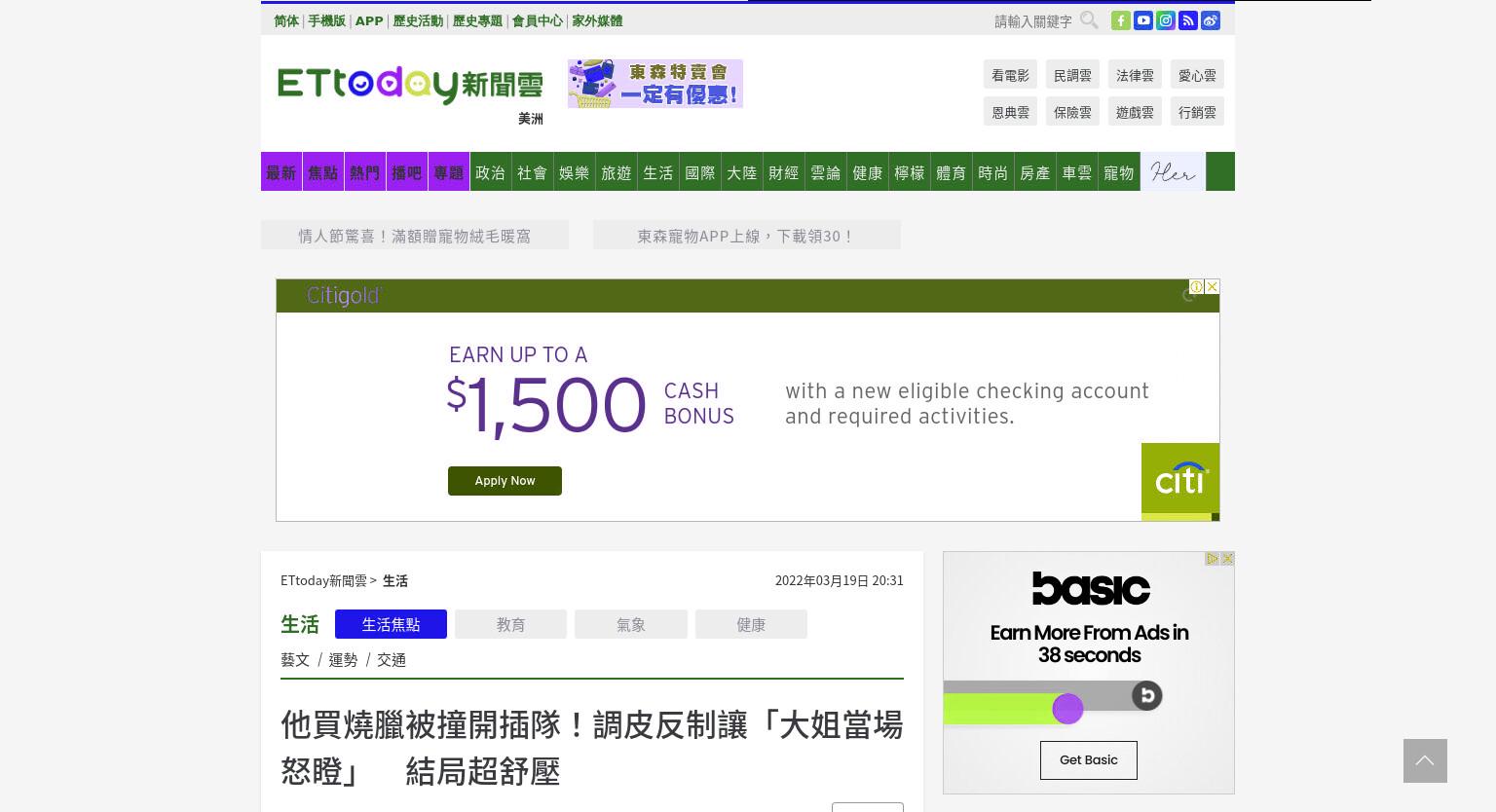
Task: Select 焦點 in navigation bar
Action: pyautogui.click(x=323, y=172)
